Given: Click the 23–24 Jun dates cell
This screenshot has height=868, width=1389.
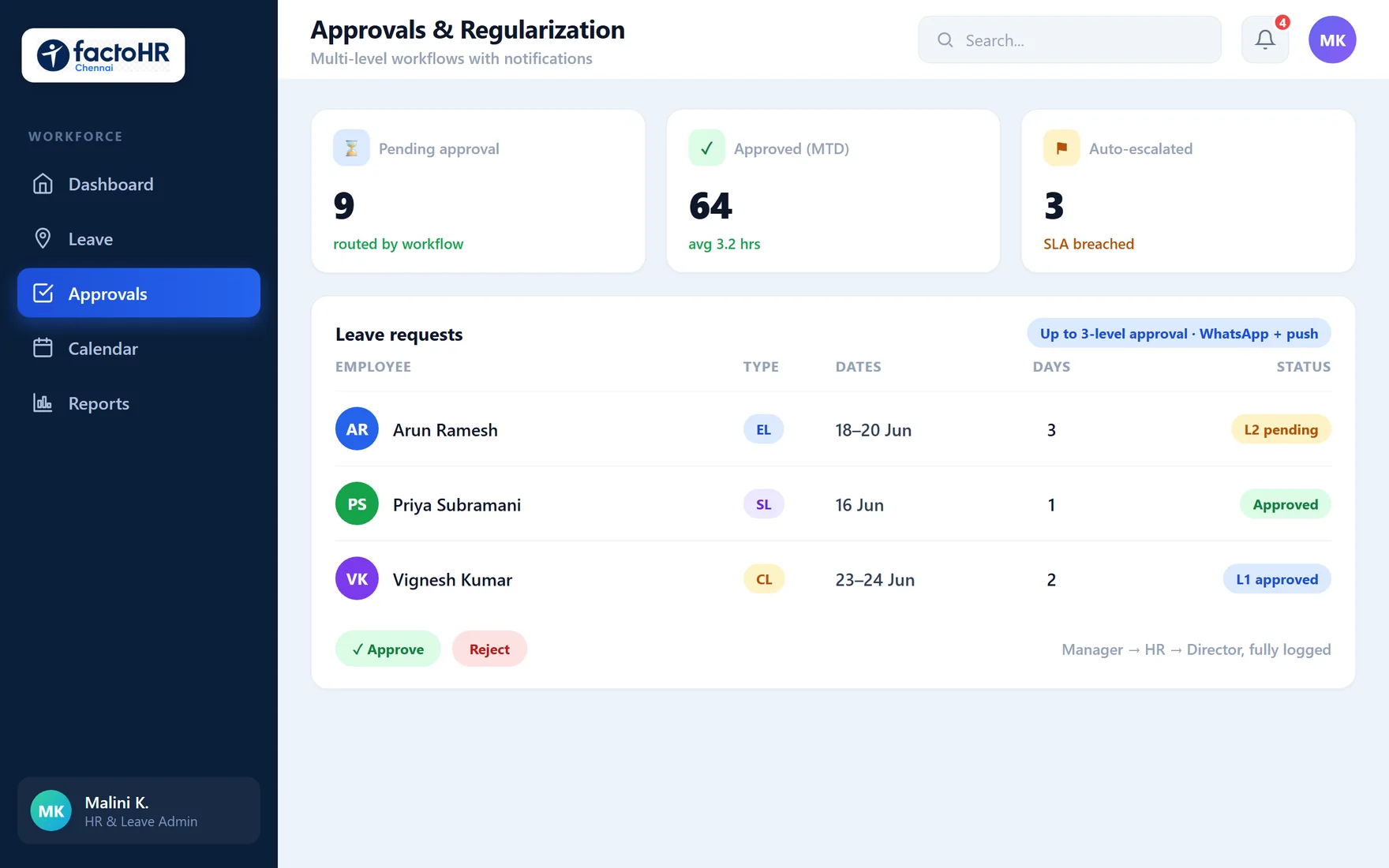Looking at the screenshot, I should (x=875, y=580).
